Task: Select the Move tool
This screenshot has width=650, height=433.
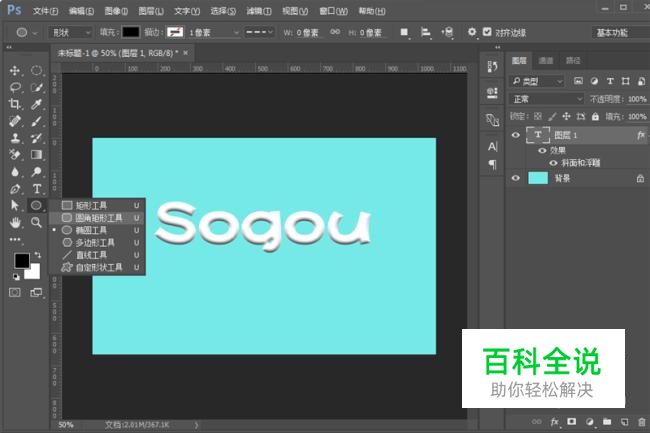Action: coord(15,71)
